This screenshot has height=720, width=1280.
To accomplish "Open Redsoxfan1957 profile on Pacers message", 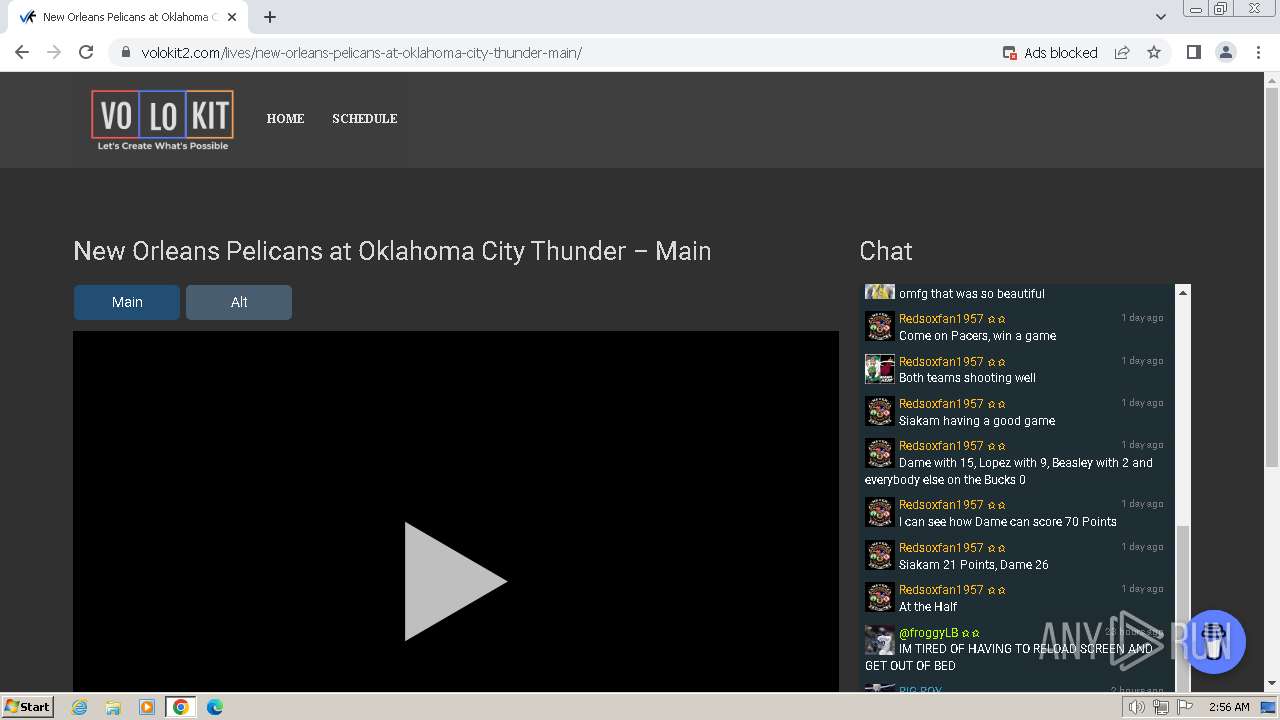I will click(941, 319).
